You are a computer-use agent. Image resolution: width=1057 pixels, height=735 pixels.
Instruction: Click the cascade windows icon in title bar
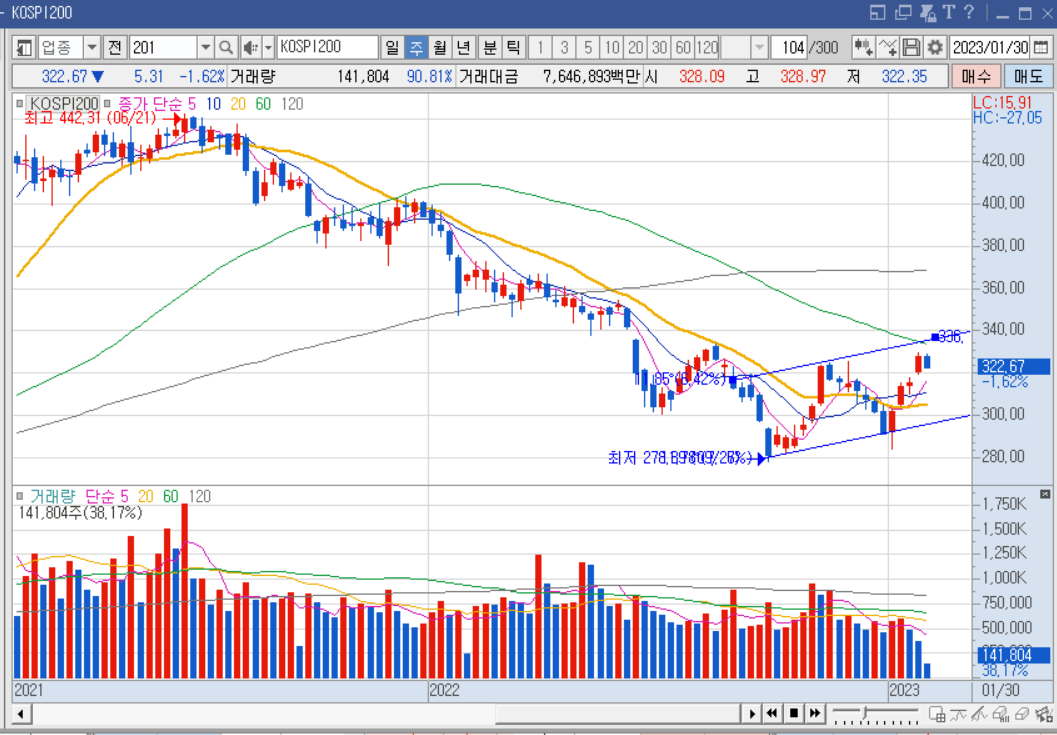click(903, 12)
